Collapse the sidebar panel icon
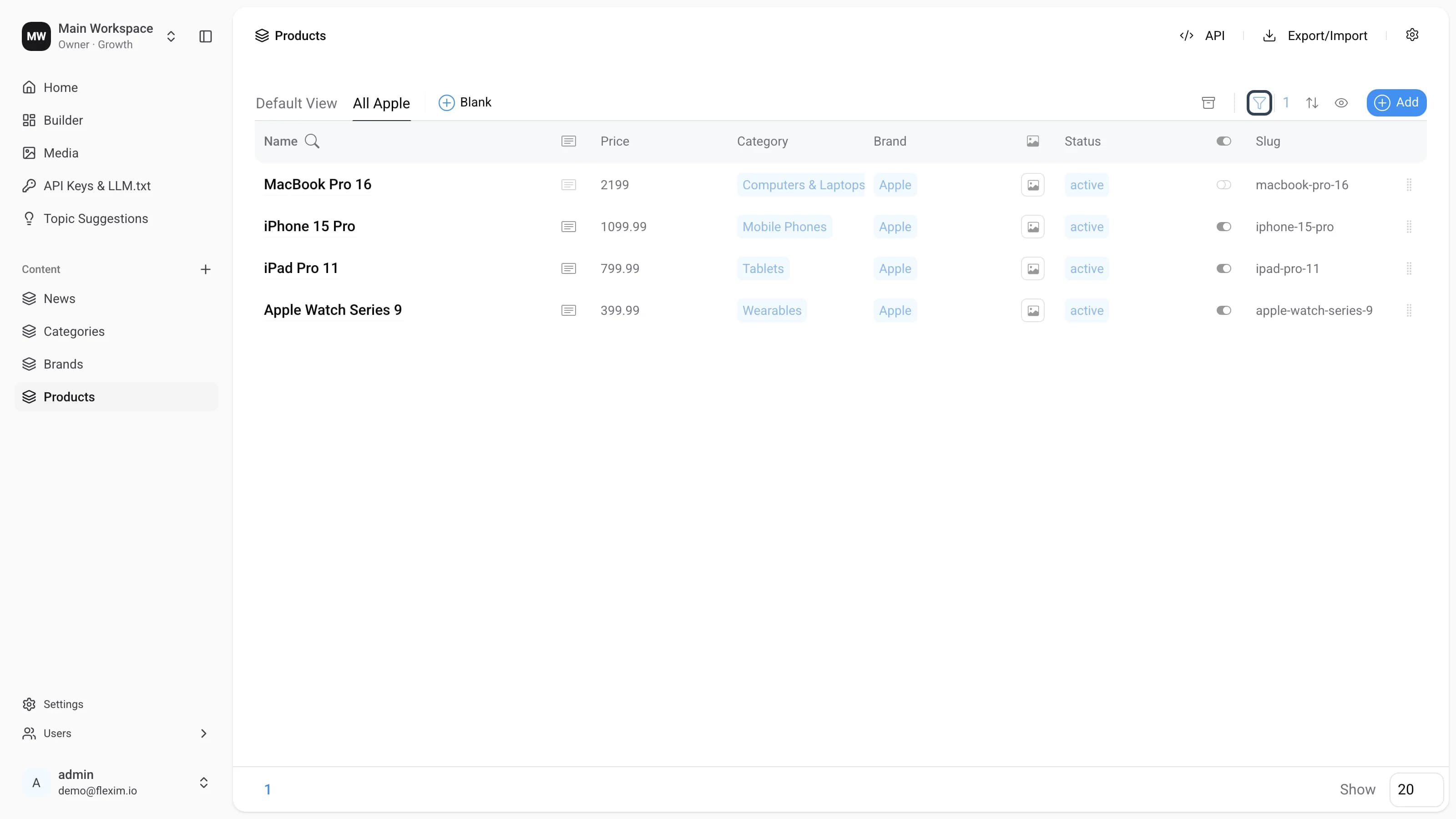This screenshot has width=1456, height=819. coord(206,37)
